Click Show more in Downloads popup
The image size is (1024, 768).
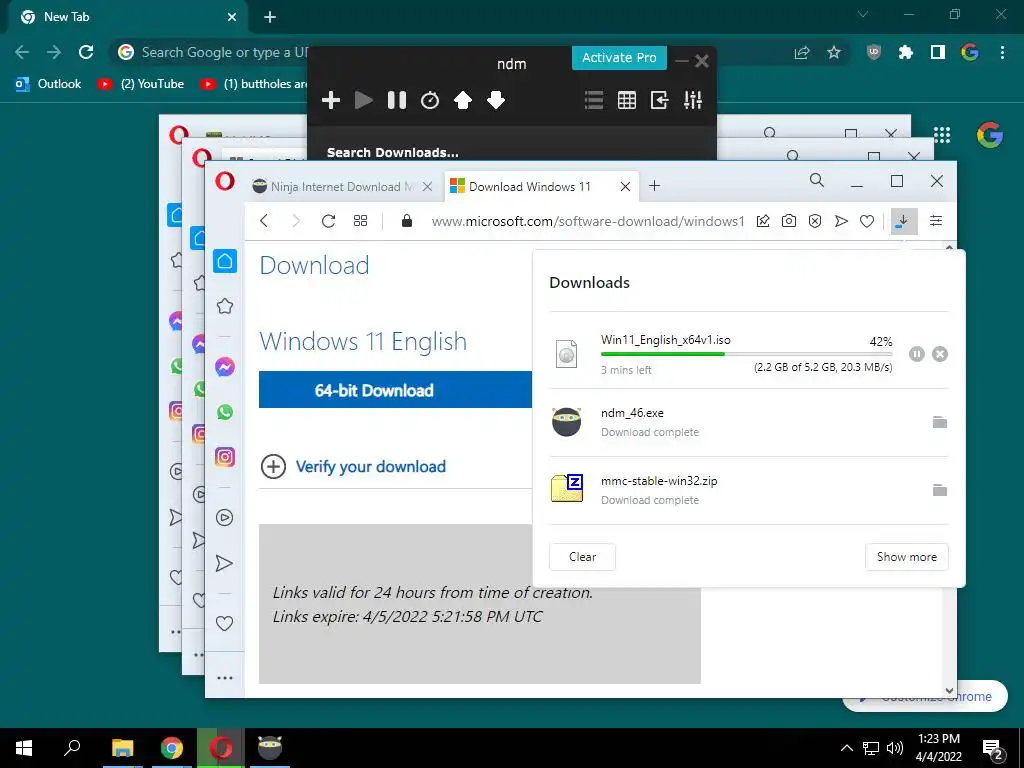coord(906,557)
